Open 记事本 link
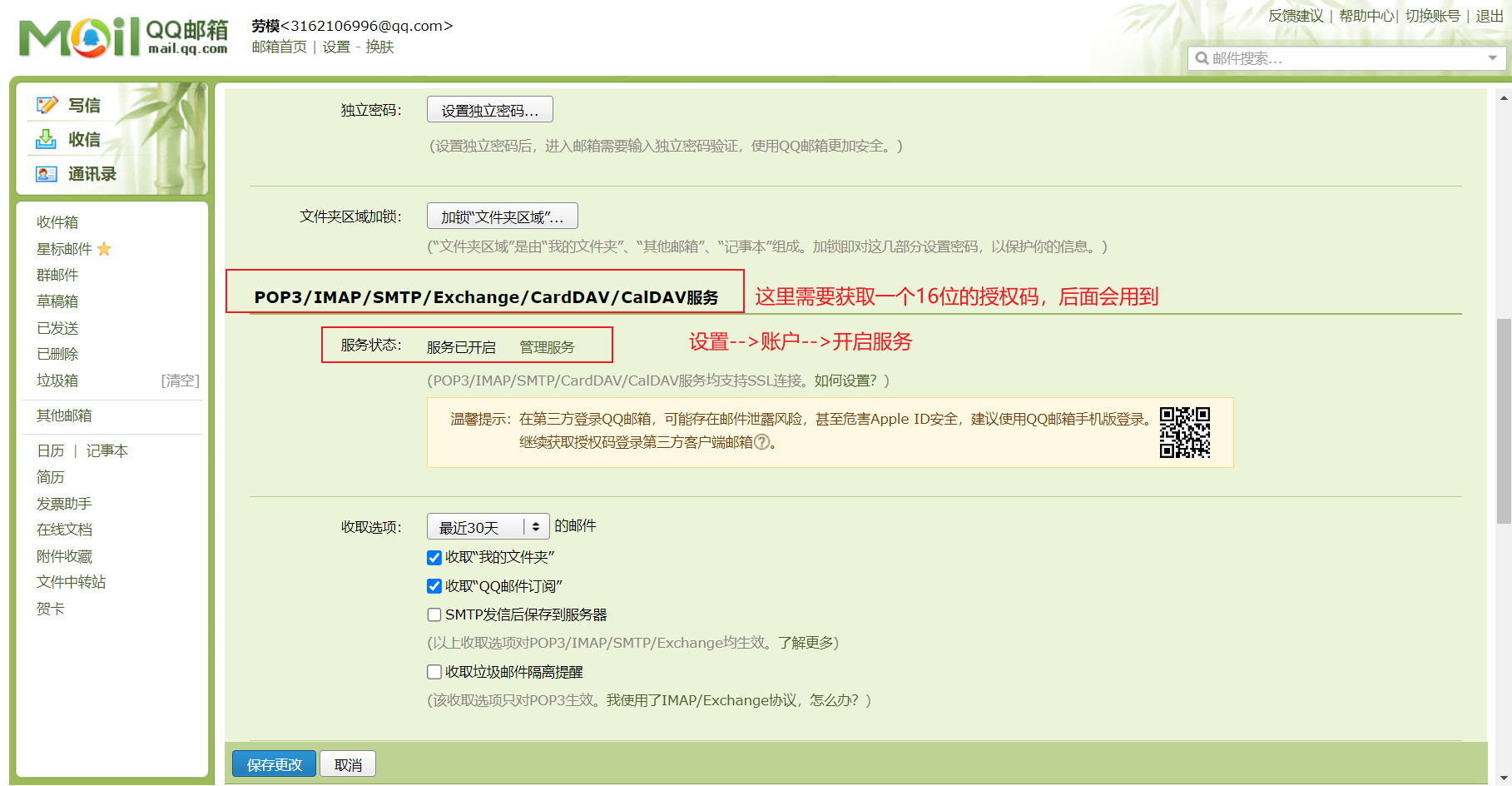 click(x=107, y=450)
